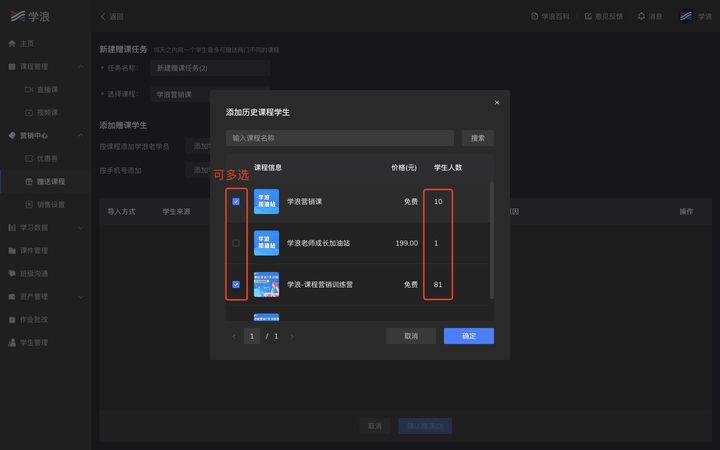The image size is (720, 450).
Task: Click the page number 1 box in pagination
Action: tap(252, 336)
